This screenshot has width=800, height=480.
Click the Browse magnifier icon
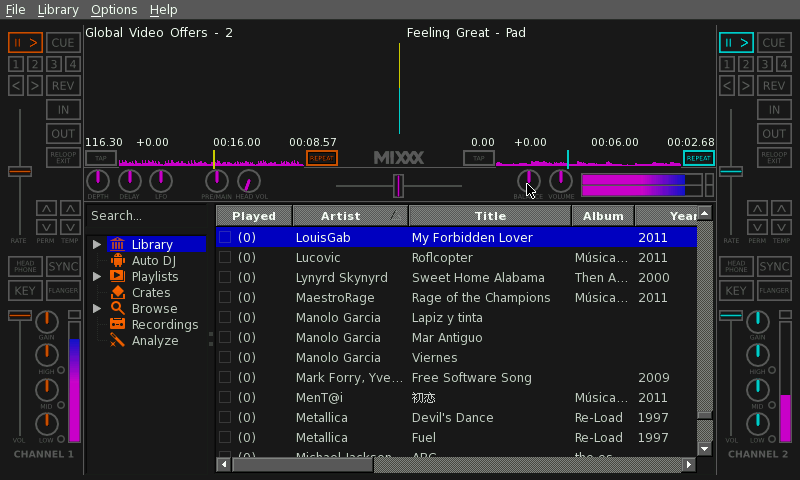coord(118,309)
